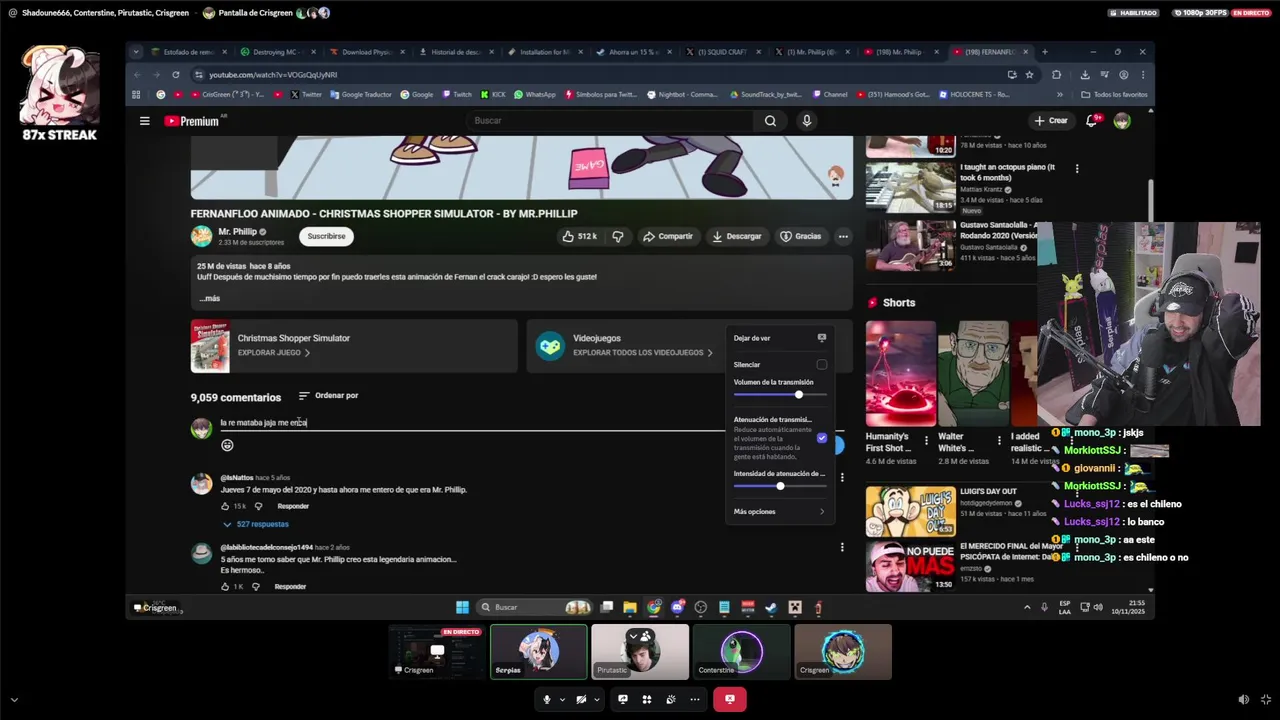Disconnect from the Discord call
Image resolution: width=1280 pixels, height=720 pixels.
(x=730, y=700)
